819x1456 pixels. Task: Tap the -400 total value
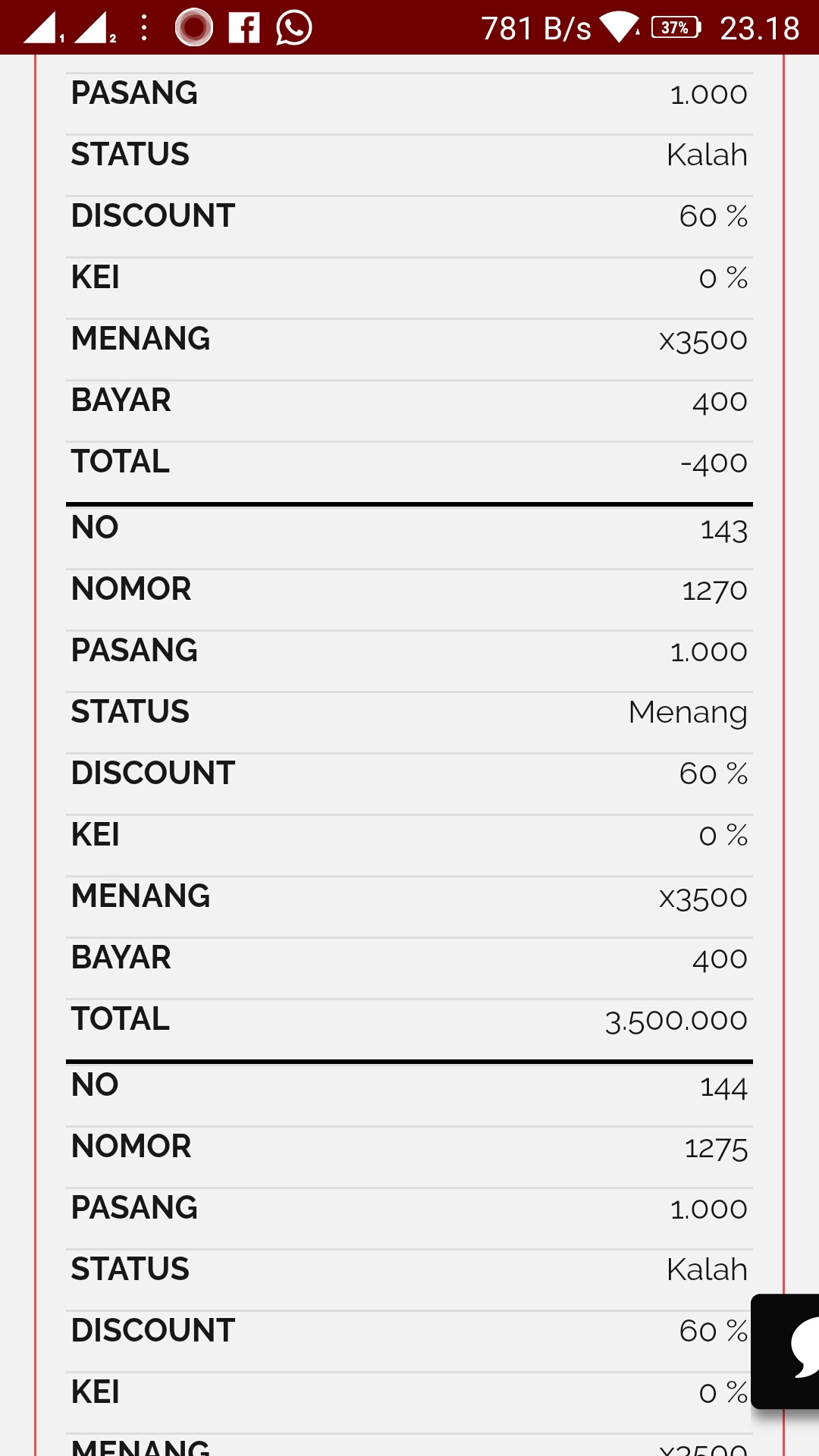pyautogui.click(x=714, y=463)
